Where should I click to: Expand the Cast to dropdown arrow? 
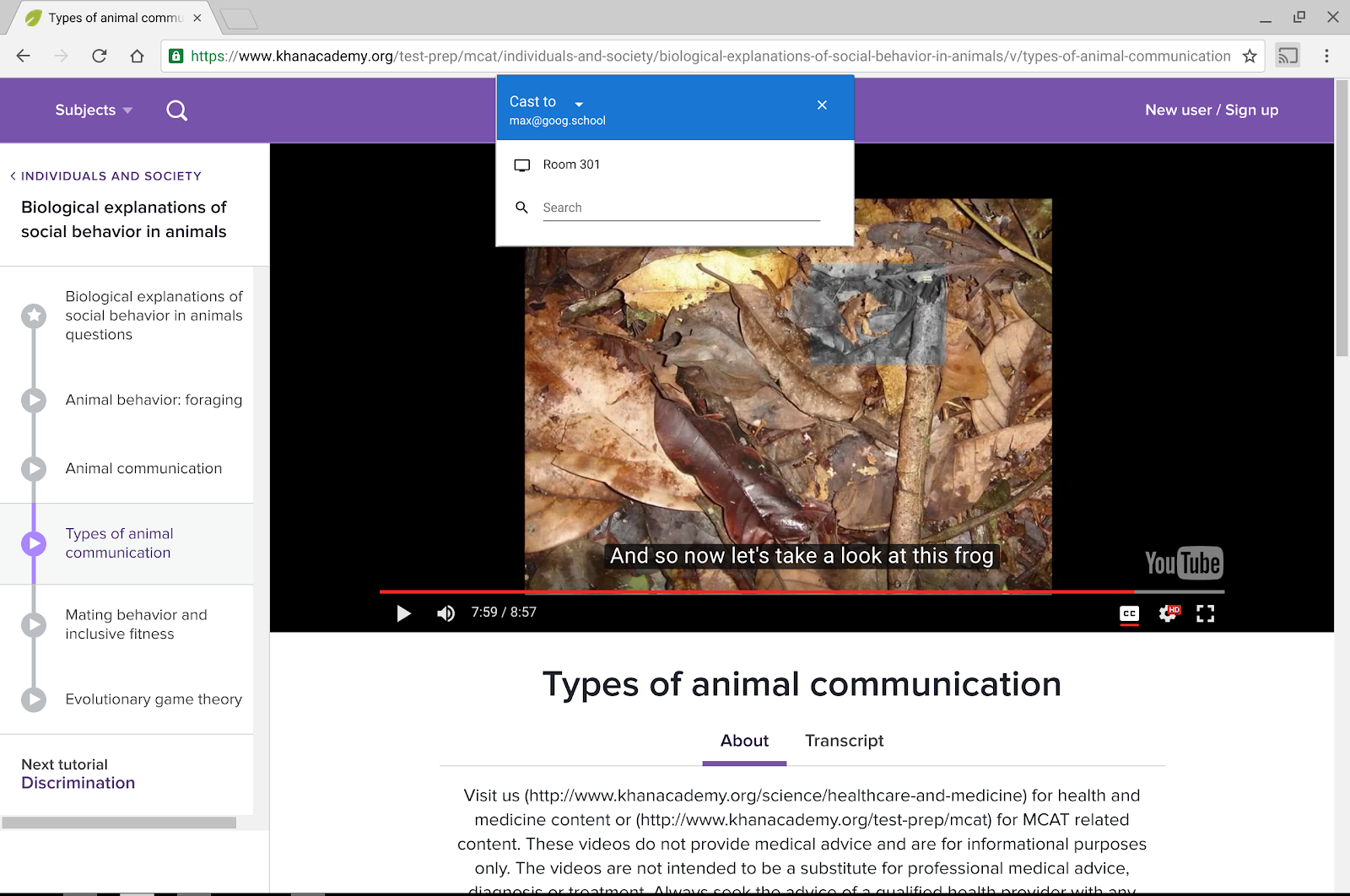pos(579,104)
